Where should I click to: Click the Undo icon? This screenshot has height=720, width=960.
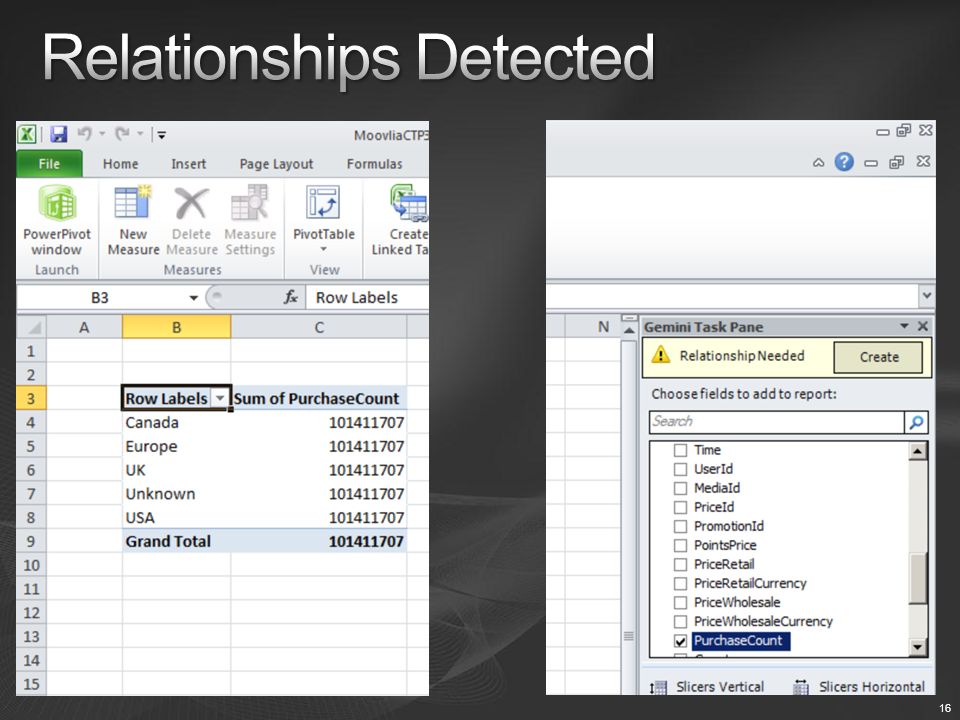84,134
